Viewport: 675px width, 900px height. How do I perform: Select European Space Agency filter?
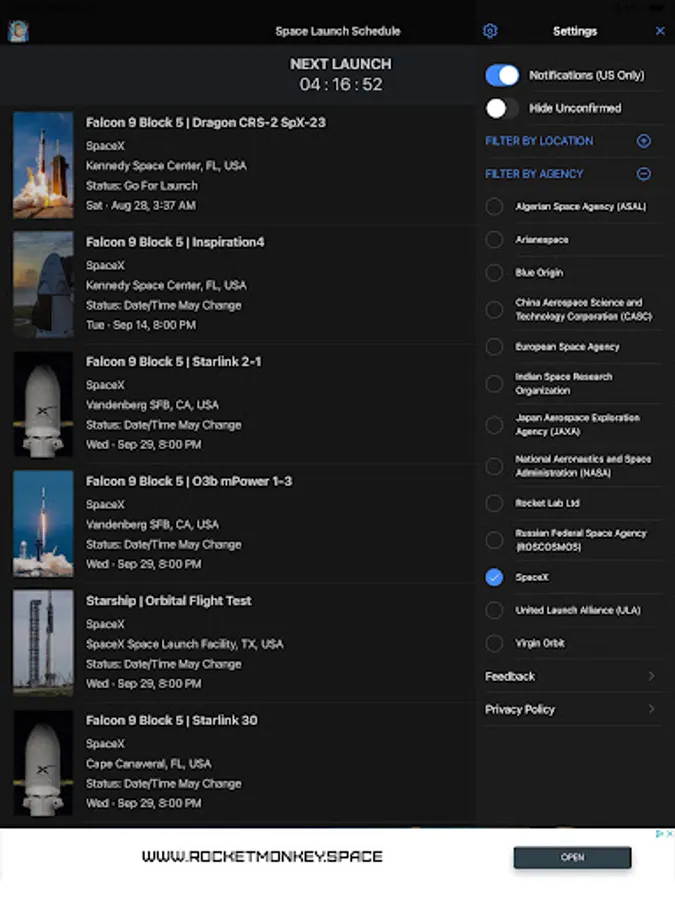click(494, 347)
